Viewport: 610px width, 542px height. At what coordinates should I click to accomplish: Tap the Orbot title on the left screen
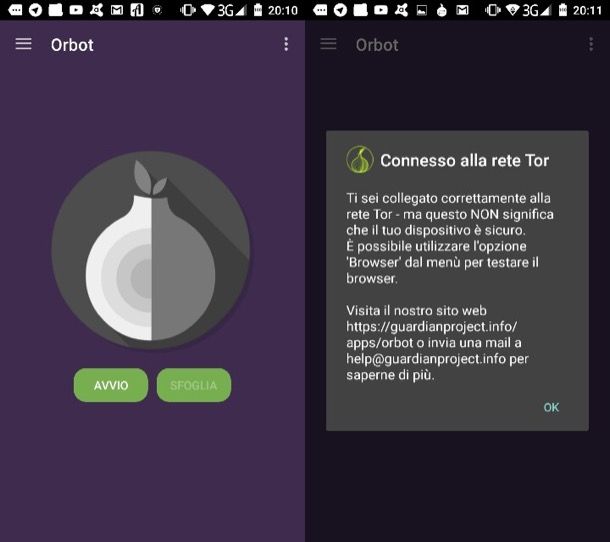pyautogui.click(x=72, y=45)
